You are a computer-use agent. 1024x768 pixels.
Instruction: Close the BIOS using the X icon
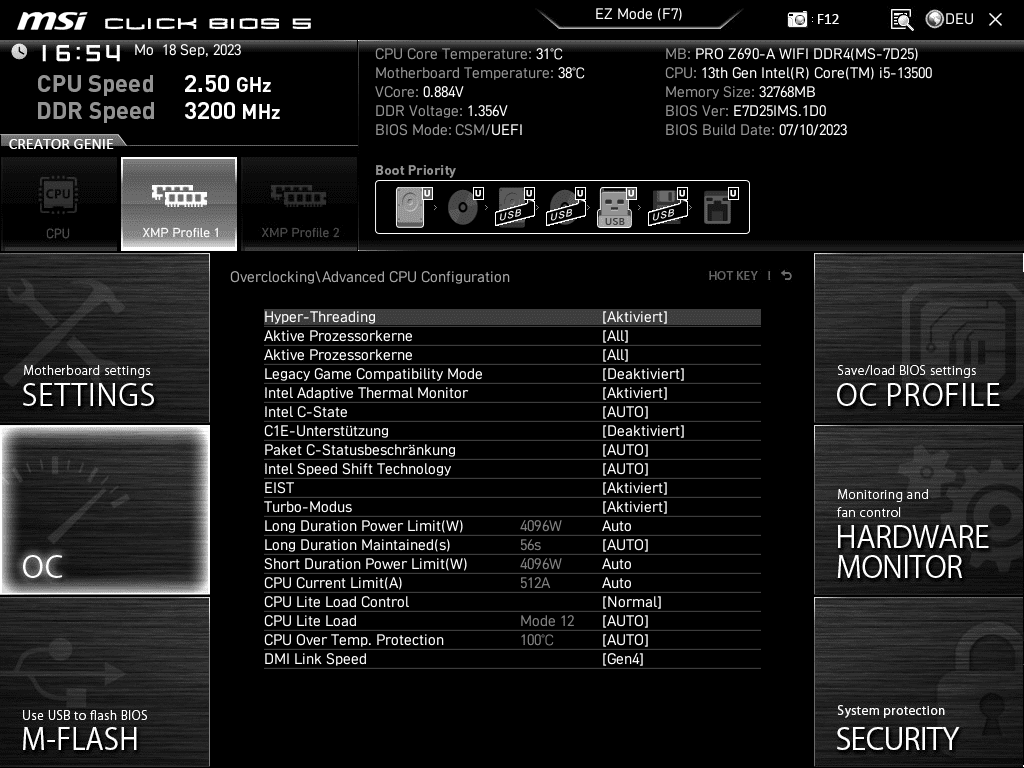pos(995,20)
